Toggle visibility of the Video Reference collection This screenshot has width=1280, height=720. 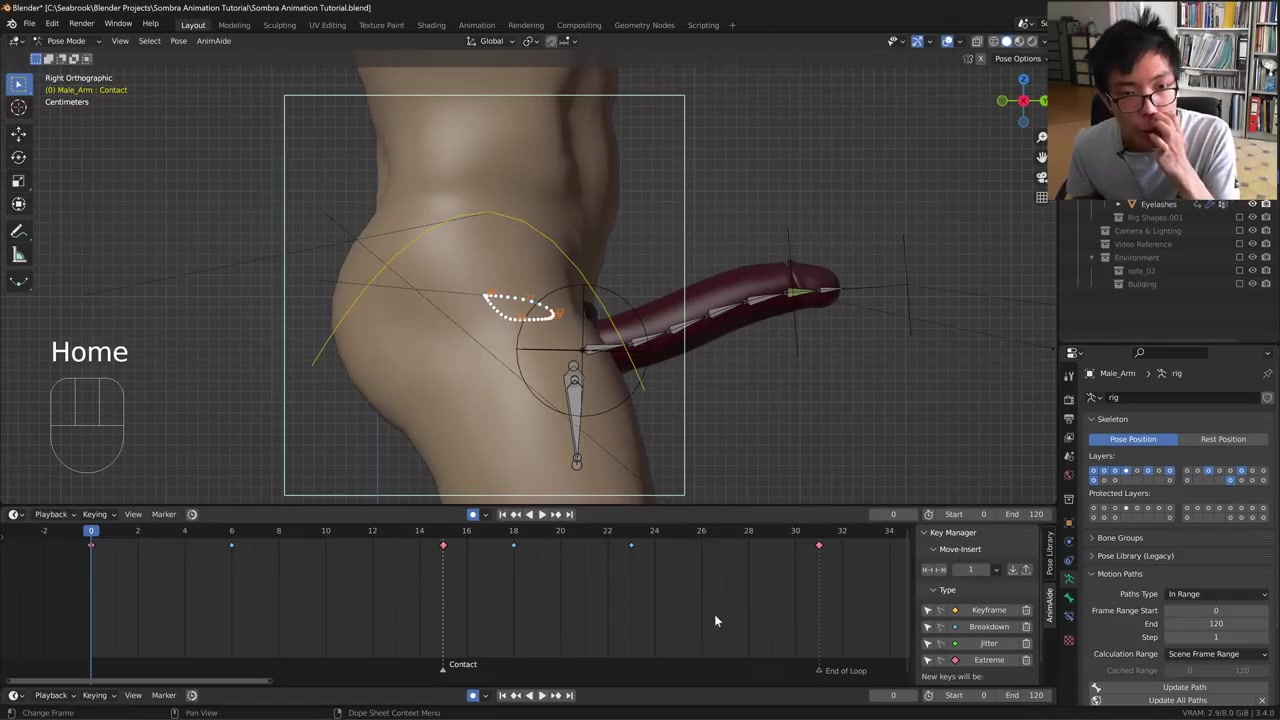point(1252,244)
